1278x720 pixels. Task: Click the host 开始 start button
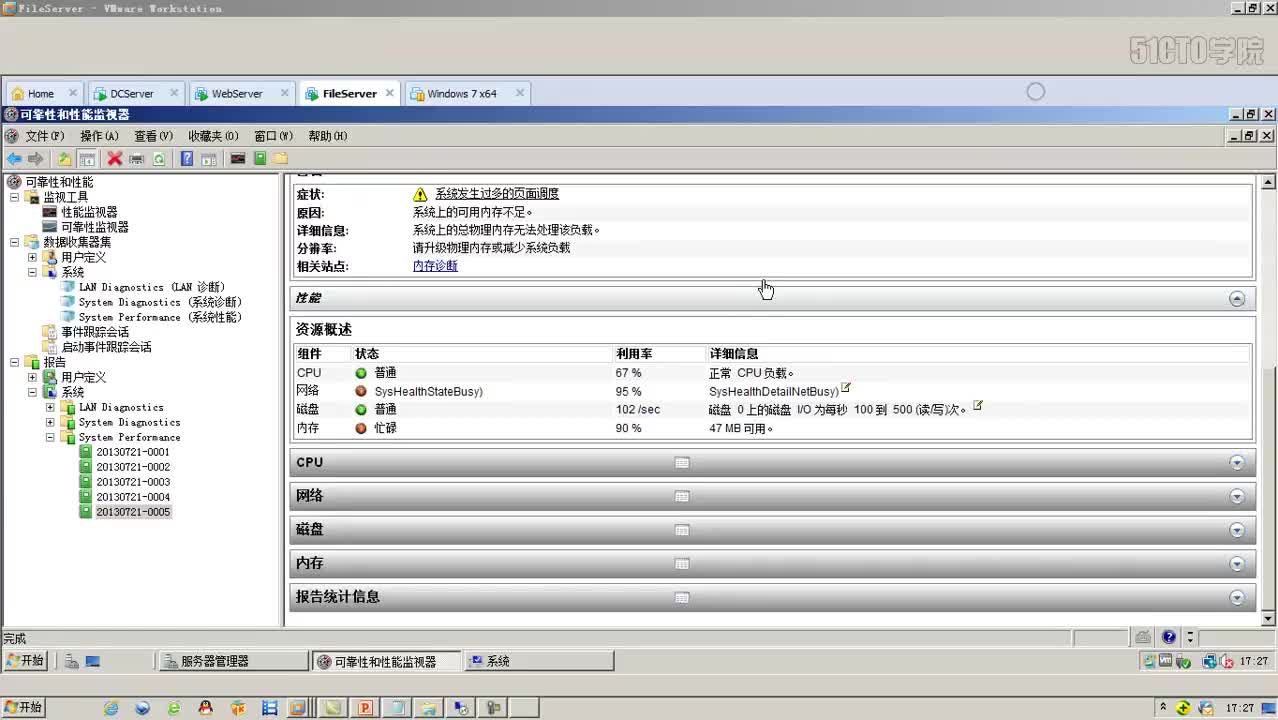coord(23,708)
